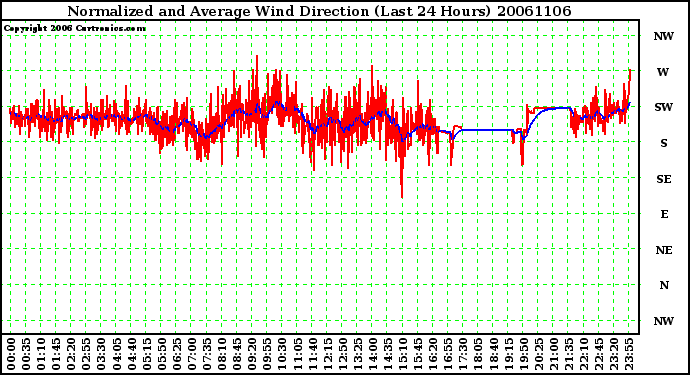Click the "06:25" time axis label
690x375 pixels.
coord(176,354)
